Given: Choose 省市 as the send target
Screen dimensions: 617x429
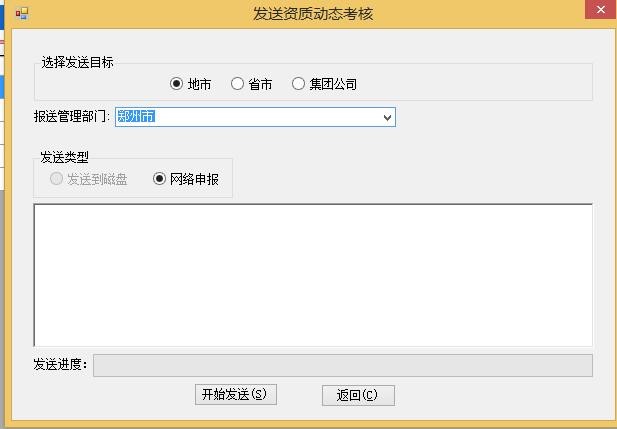Looking at the screenshot, I should coord(237,84).
